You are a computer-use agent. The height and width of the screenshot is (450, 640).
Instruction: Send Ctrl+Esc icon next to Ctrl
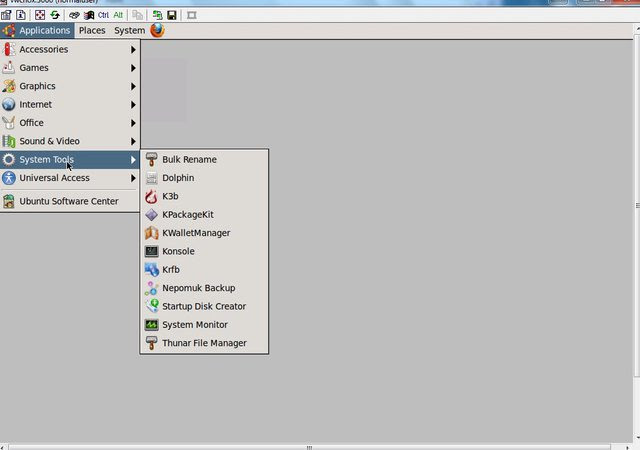point(89,15)
